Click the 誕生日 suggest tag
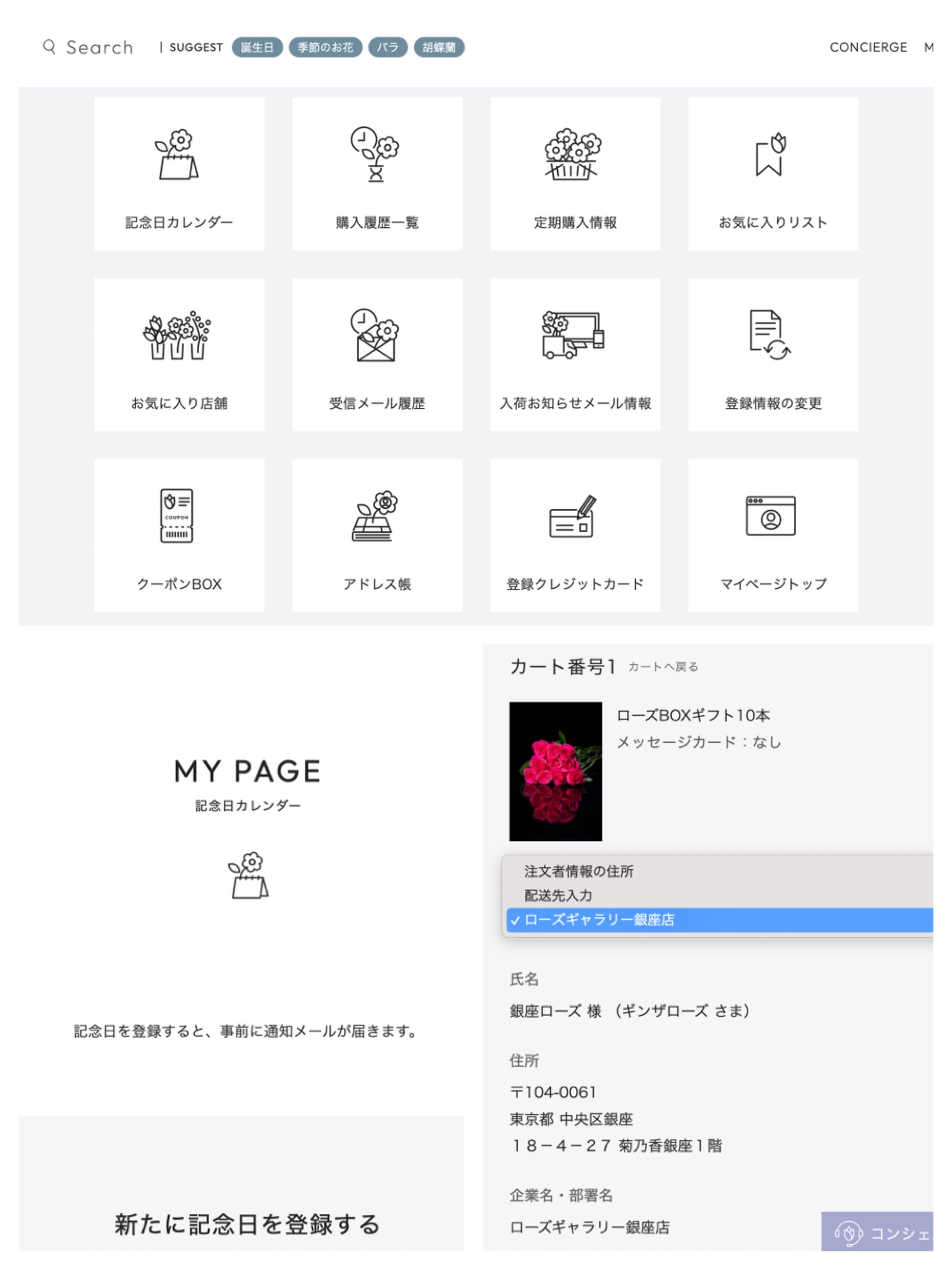Image resolution: width=952 pixels, height=1270 pixels. tap(257, 47)
